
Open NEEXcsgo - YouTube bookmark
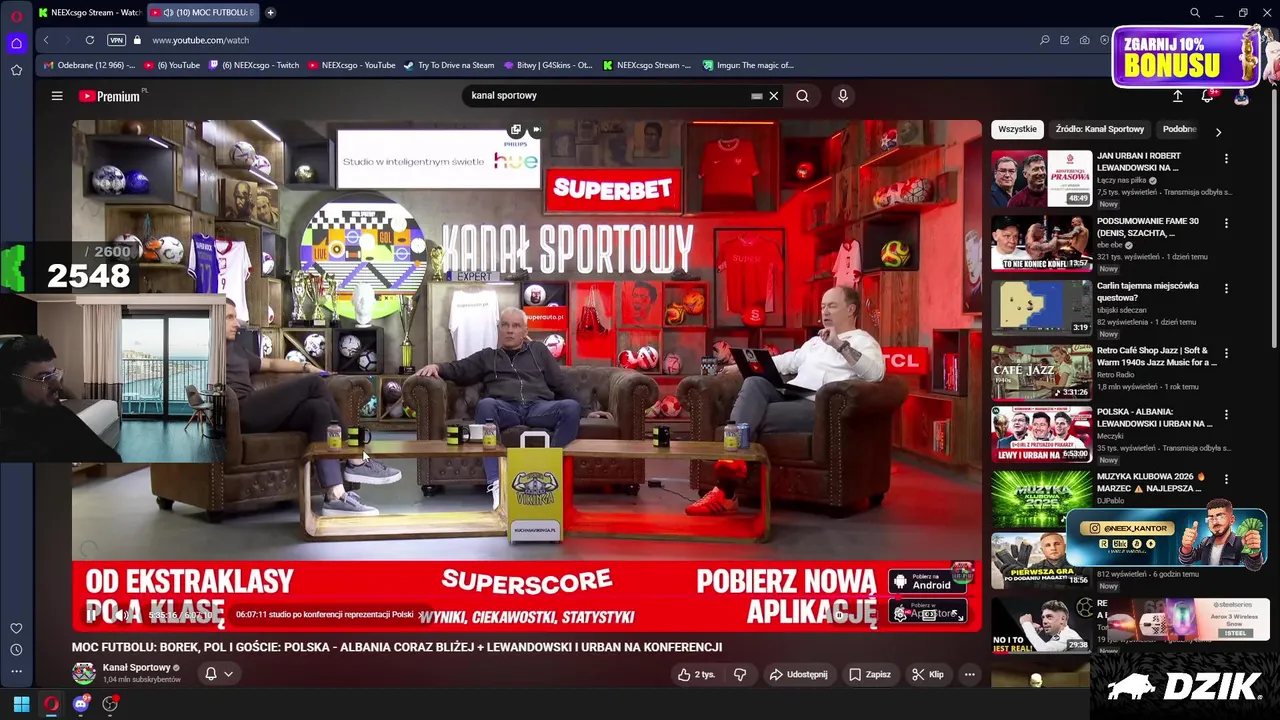tap(351, 65)
